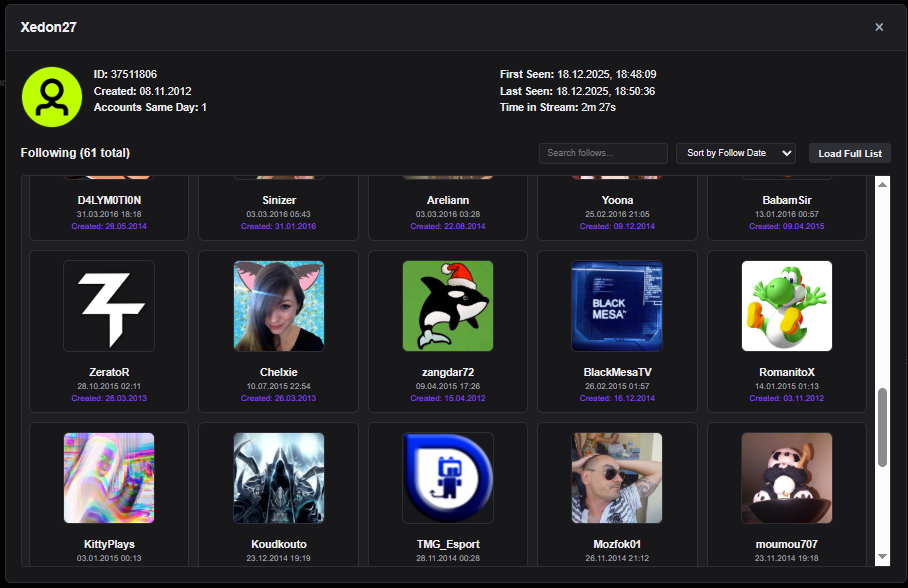This screenshot has width=908, height=588.
Task: Open TMG_Esport's blue logo
Action: [448, 478]
